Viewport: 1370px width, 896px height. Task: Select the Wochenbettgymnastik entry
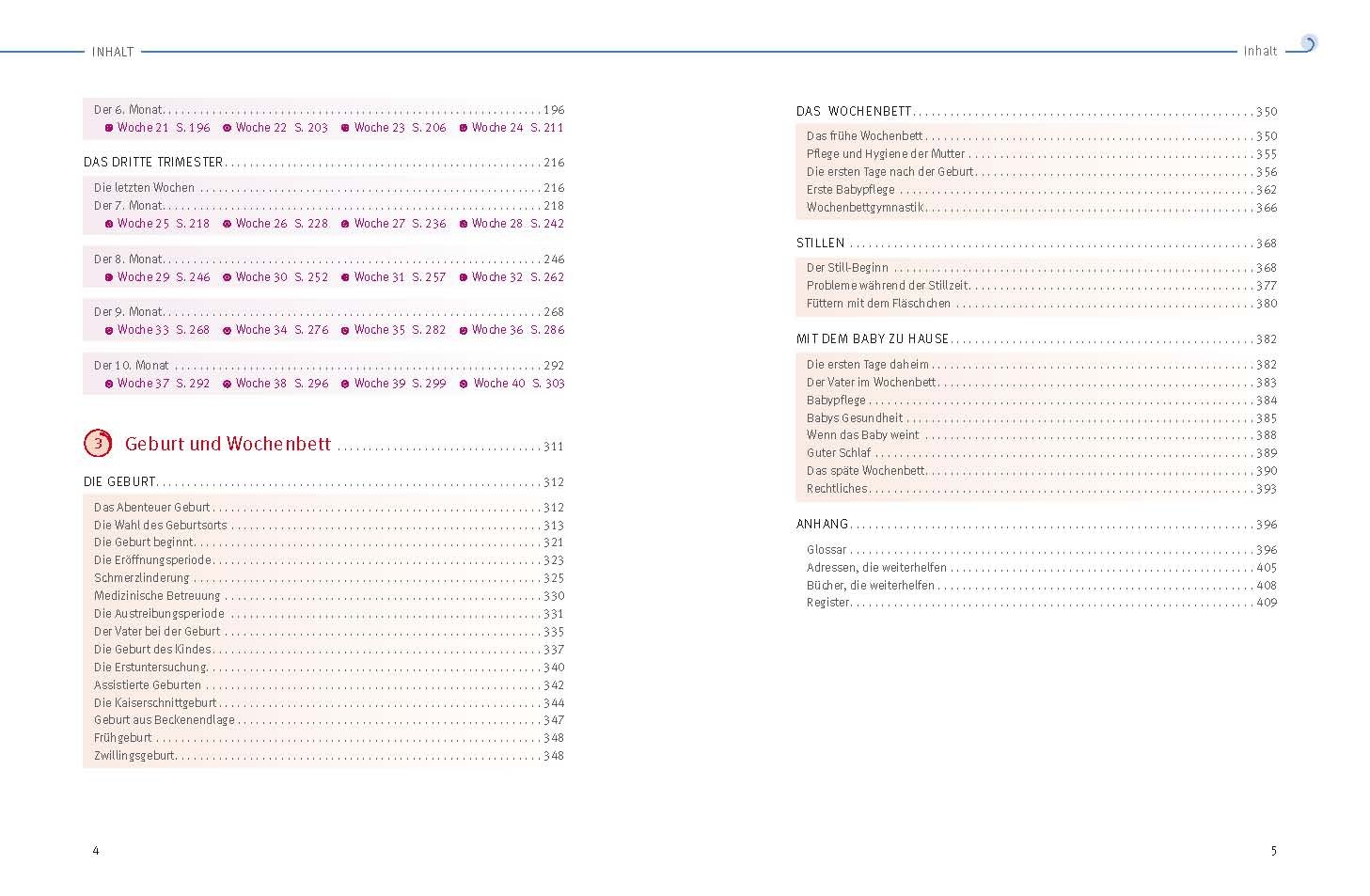point(865,207)
